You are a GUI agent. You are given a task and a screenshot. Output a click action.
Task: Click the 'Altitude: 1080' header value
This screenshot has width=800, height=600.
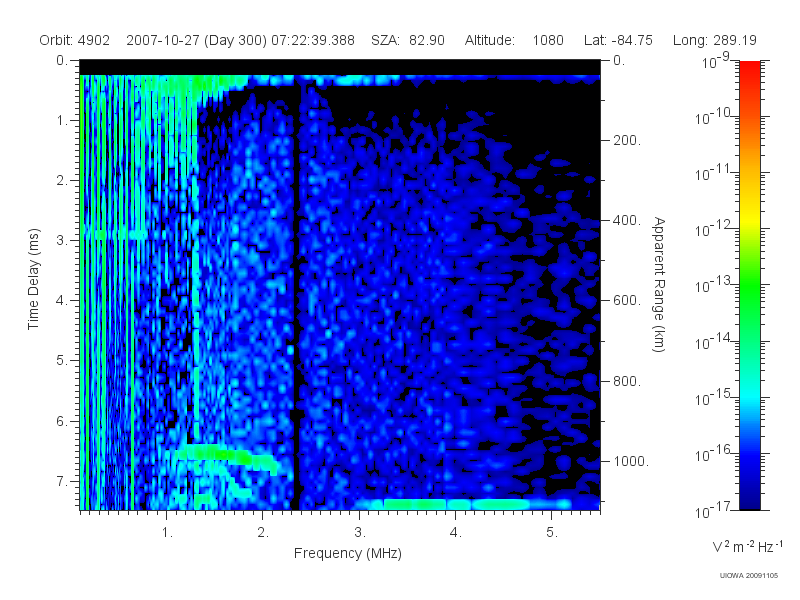(514, 40)
